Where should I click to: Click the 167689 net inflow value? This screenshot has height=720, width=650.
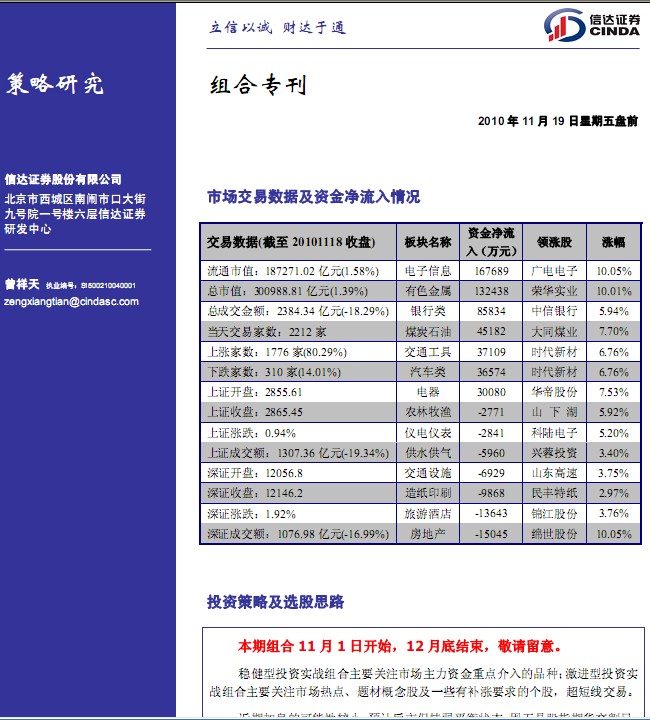point(492,271)
